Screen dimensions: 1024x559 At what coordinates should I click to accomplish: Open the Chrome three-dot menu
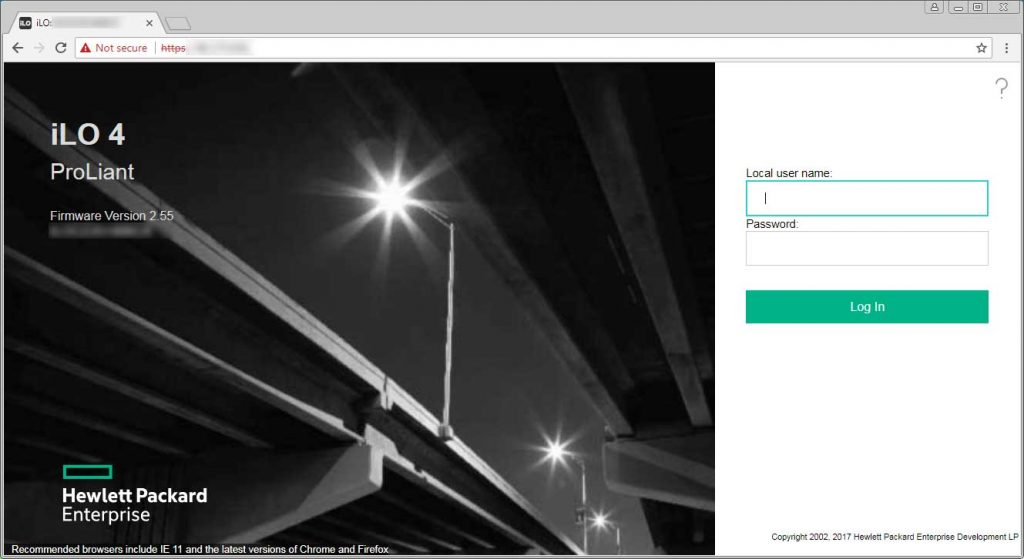(1006, 48)
